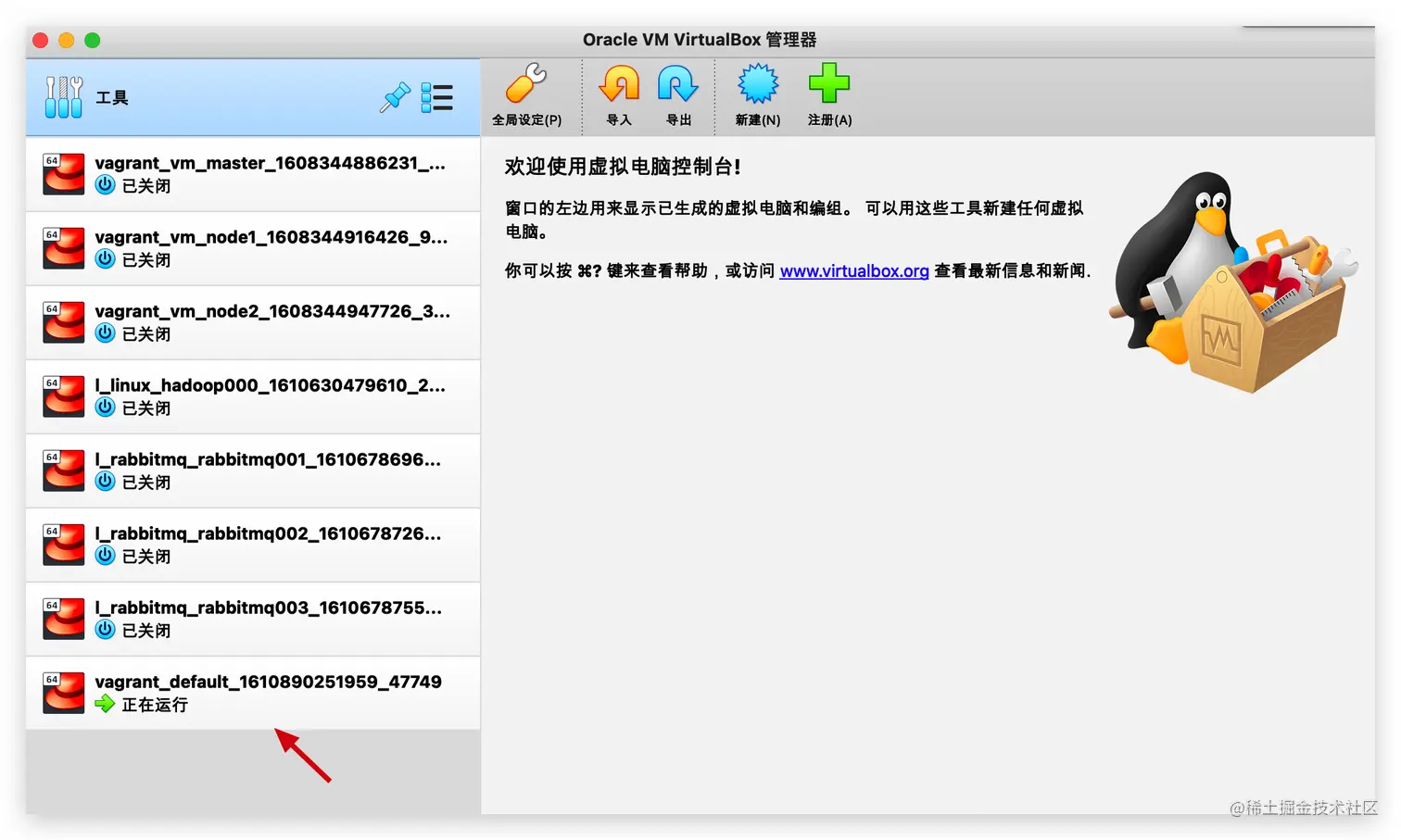Select l_linux_hadoop000_1610630479610 VM name
1401x840 pixels.
(x=270, y=385)
